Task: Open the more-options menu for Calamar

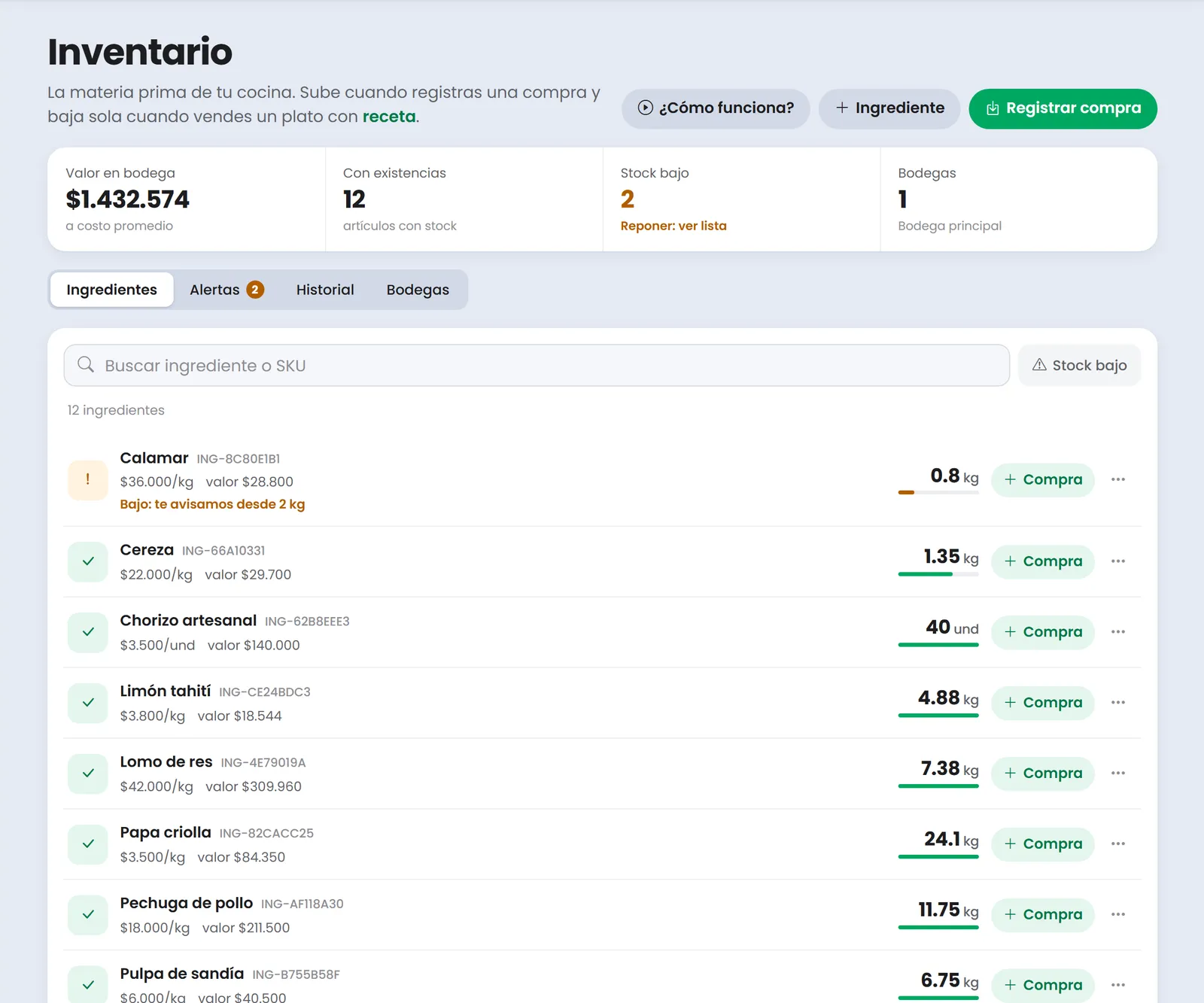Action: point(1118,480)
